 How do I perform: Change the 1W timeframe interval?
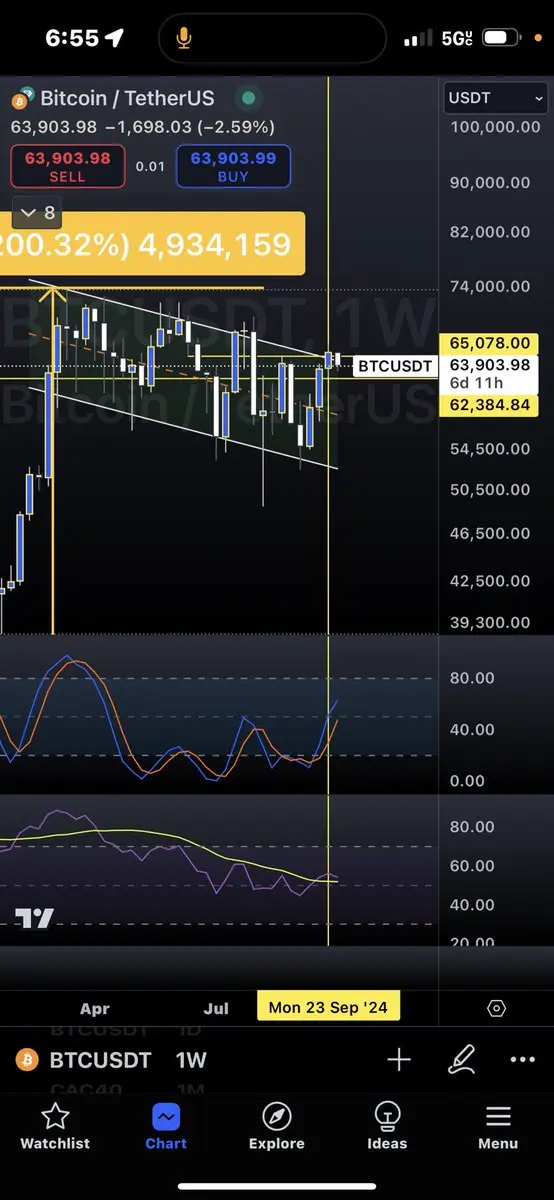(x=191, y=1060)
